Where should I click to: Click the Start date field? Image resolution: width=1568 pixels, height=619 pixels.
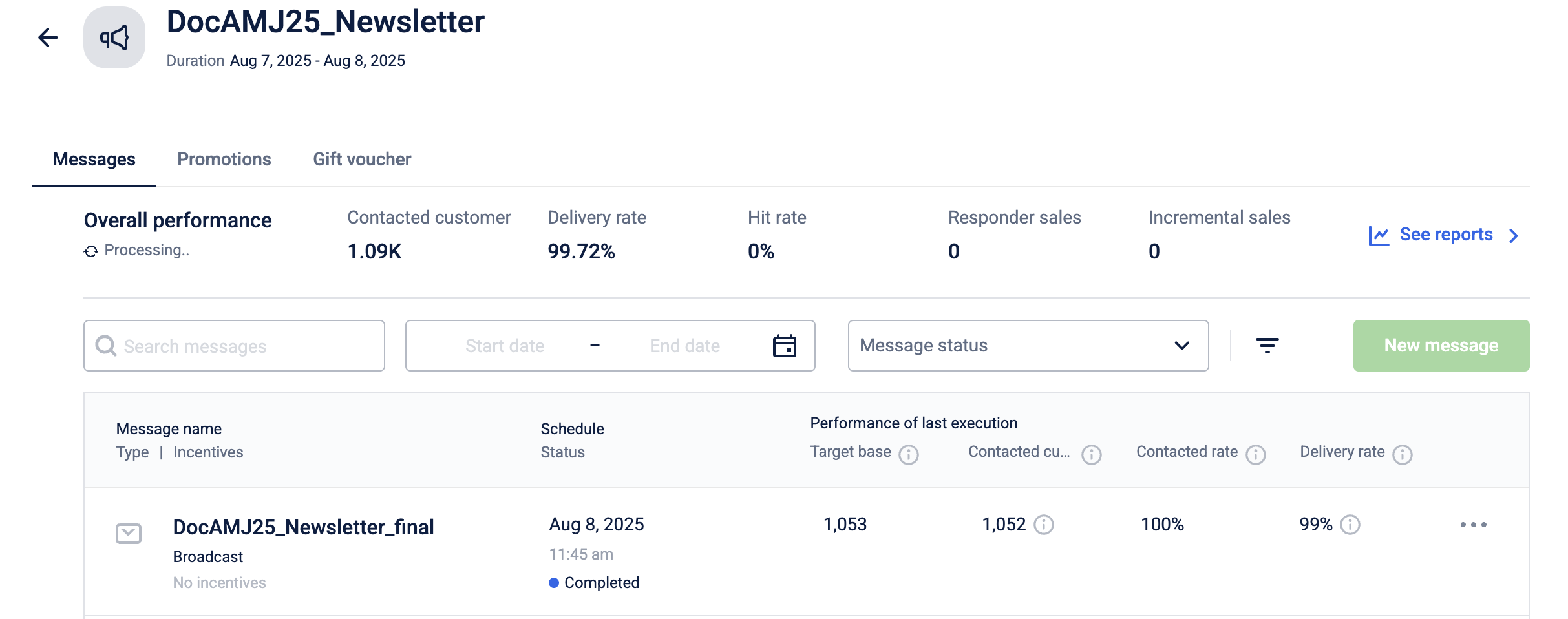coord(505,346)
